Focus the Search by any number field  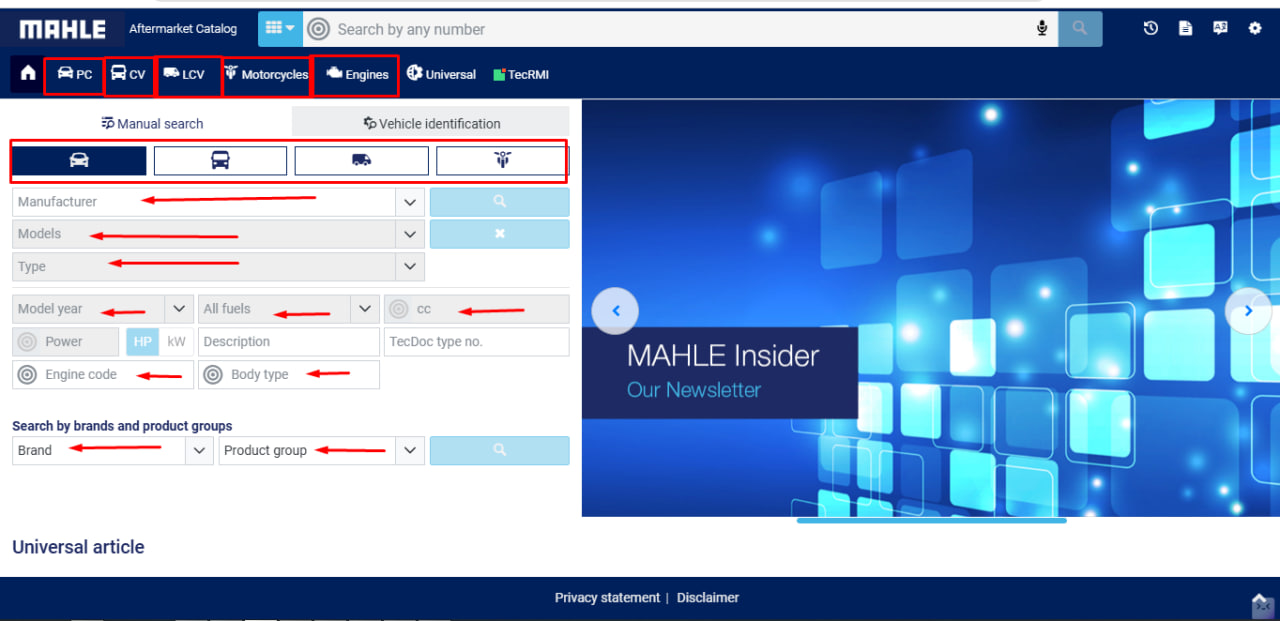680,29
